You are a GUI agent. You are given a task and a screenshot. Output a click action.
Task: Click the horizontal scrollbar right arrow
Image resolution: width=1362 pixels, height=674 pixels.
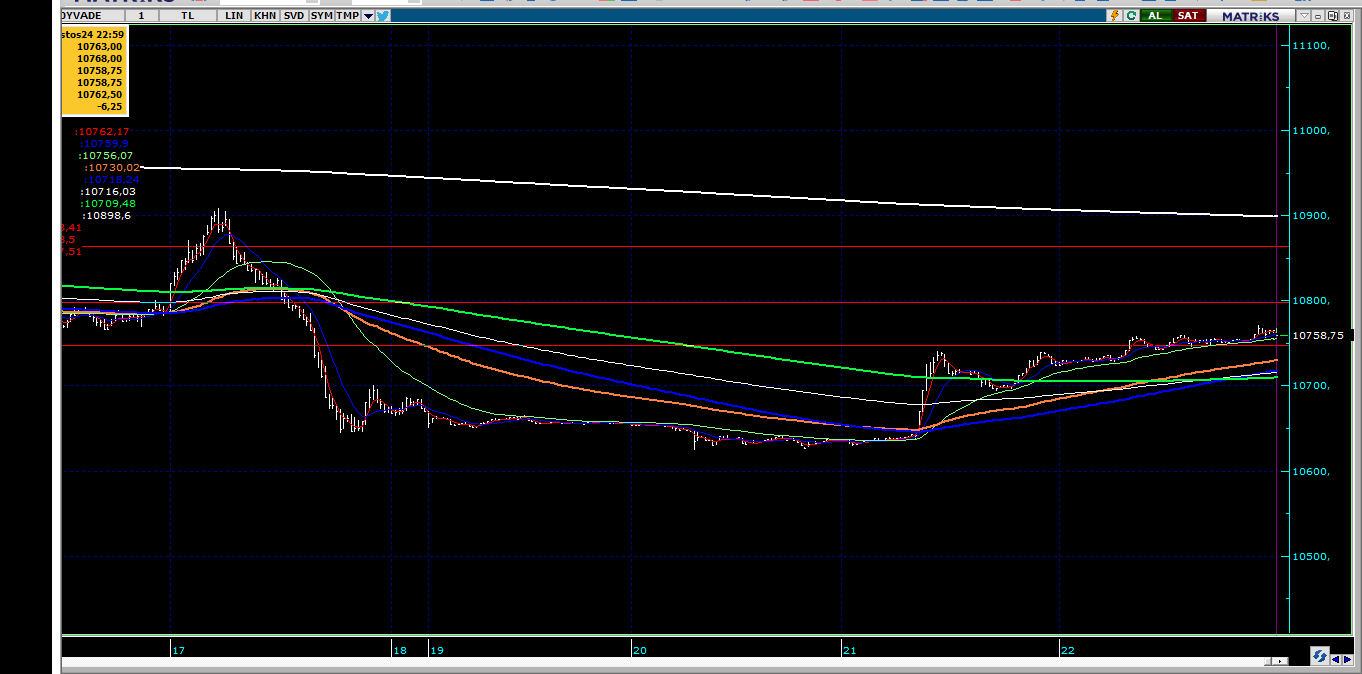(1280, 661)
